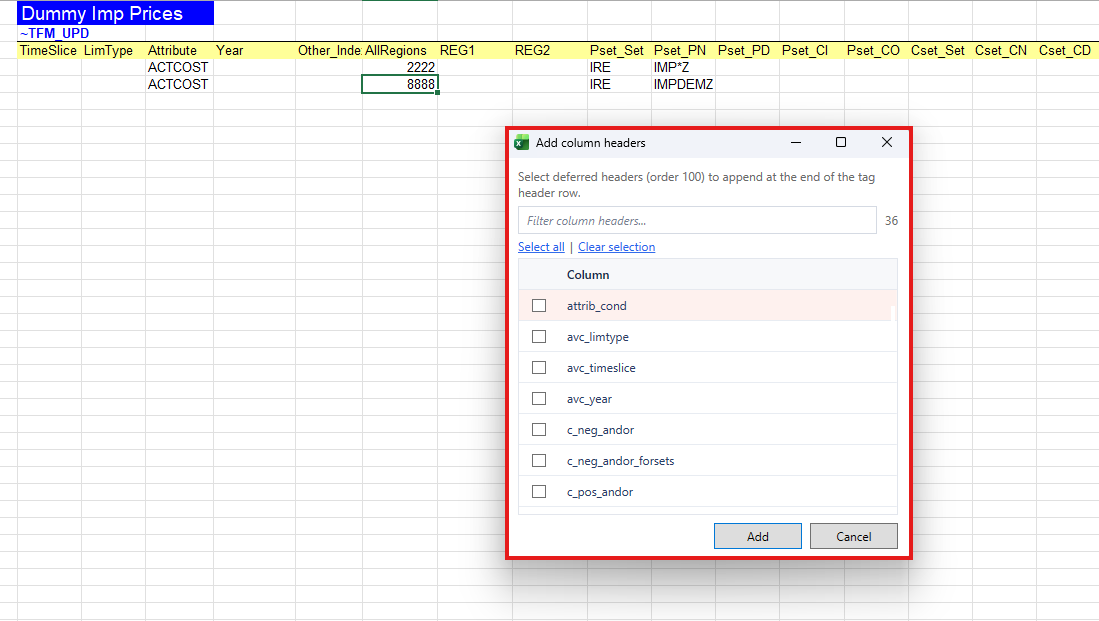Select the Cset_CD header cell

(1067, 50)
